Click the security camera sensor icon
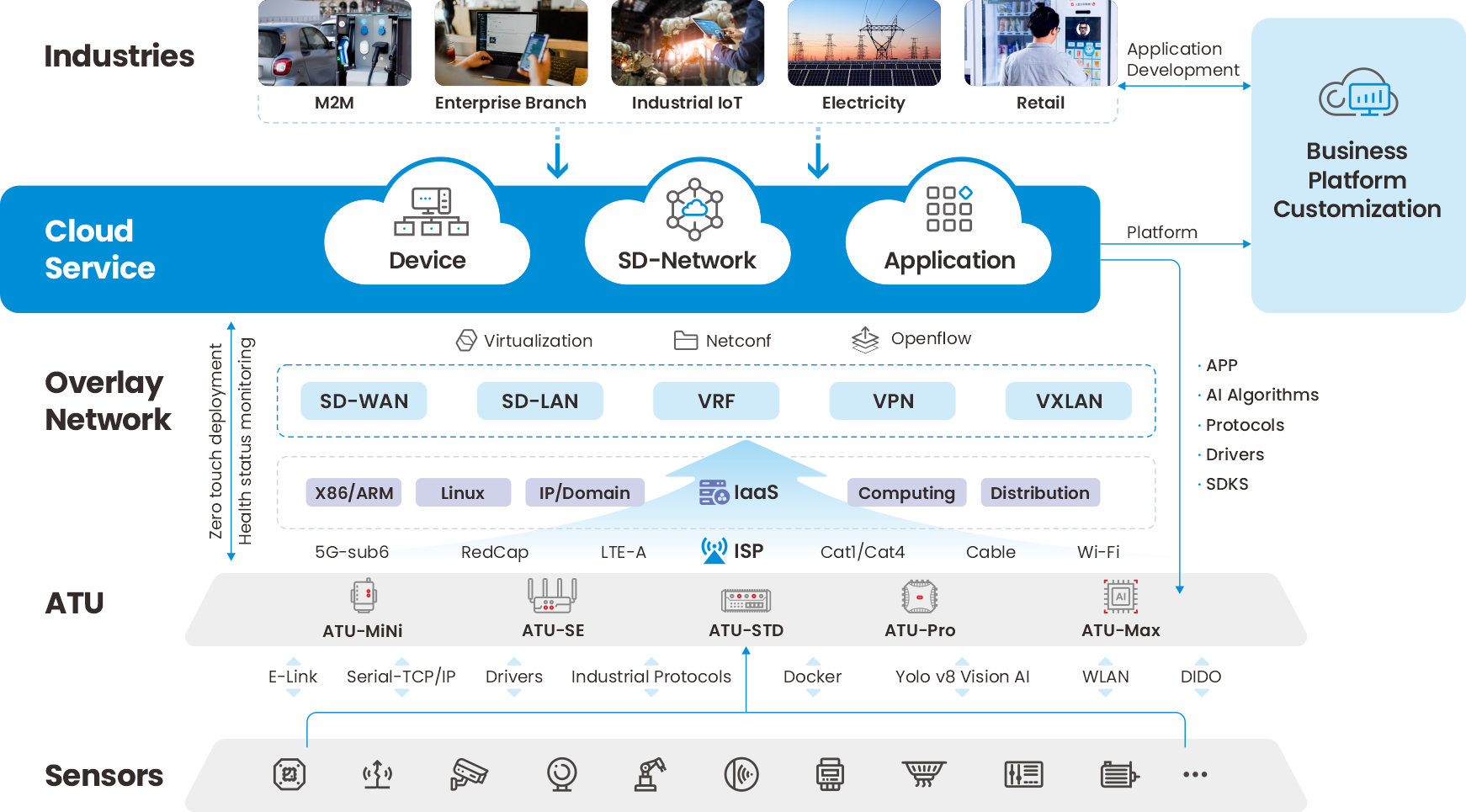The height and width of the screenshot is (812, 1466). pyautogui.click(x=468, y=774)
